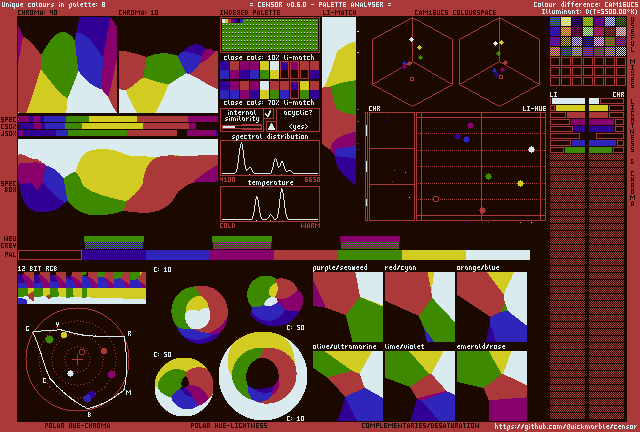Click the LI-MATCH vertical colour column
This screenshot has width=640, height=432.
click(339, 101)
